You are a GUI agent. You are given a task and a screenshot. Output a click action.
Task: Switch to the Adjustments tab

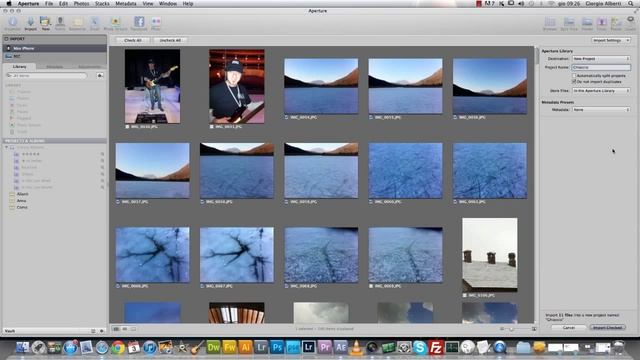[x=89, y=67]
